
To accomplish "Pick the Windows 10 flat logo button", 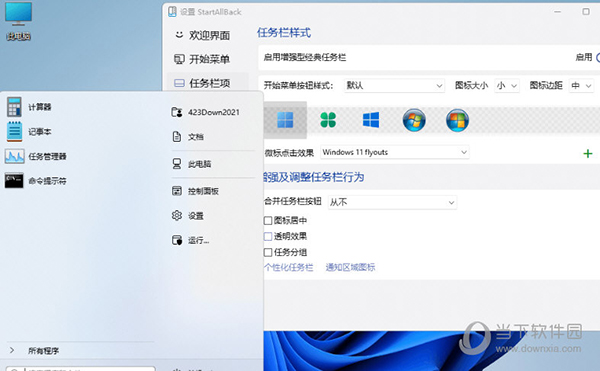I will pos(371,120).
